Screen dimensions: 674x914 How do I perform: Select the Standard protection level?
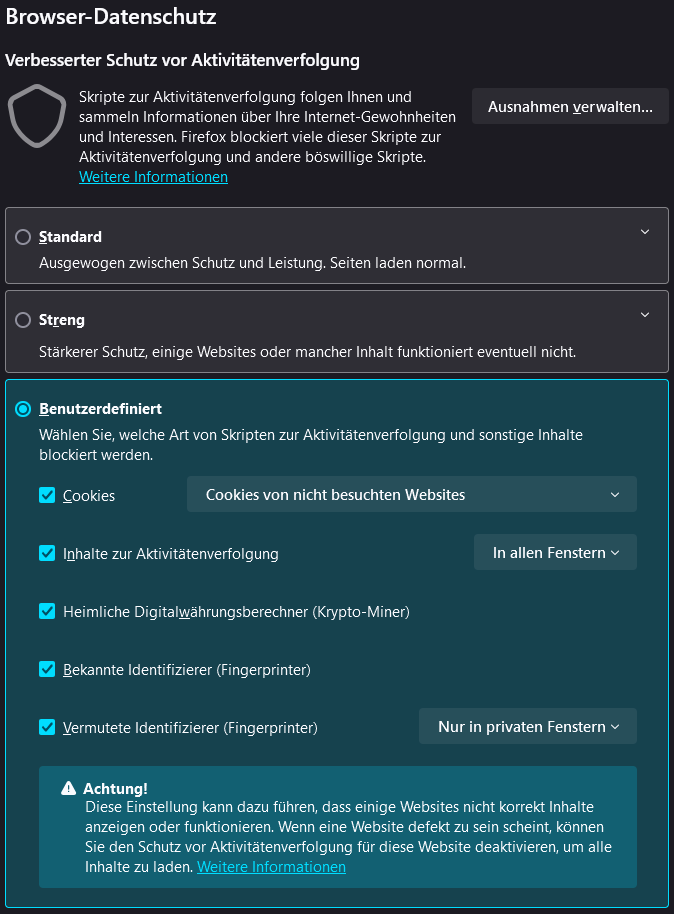(x=22, y=236)
